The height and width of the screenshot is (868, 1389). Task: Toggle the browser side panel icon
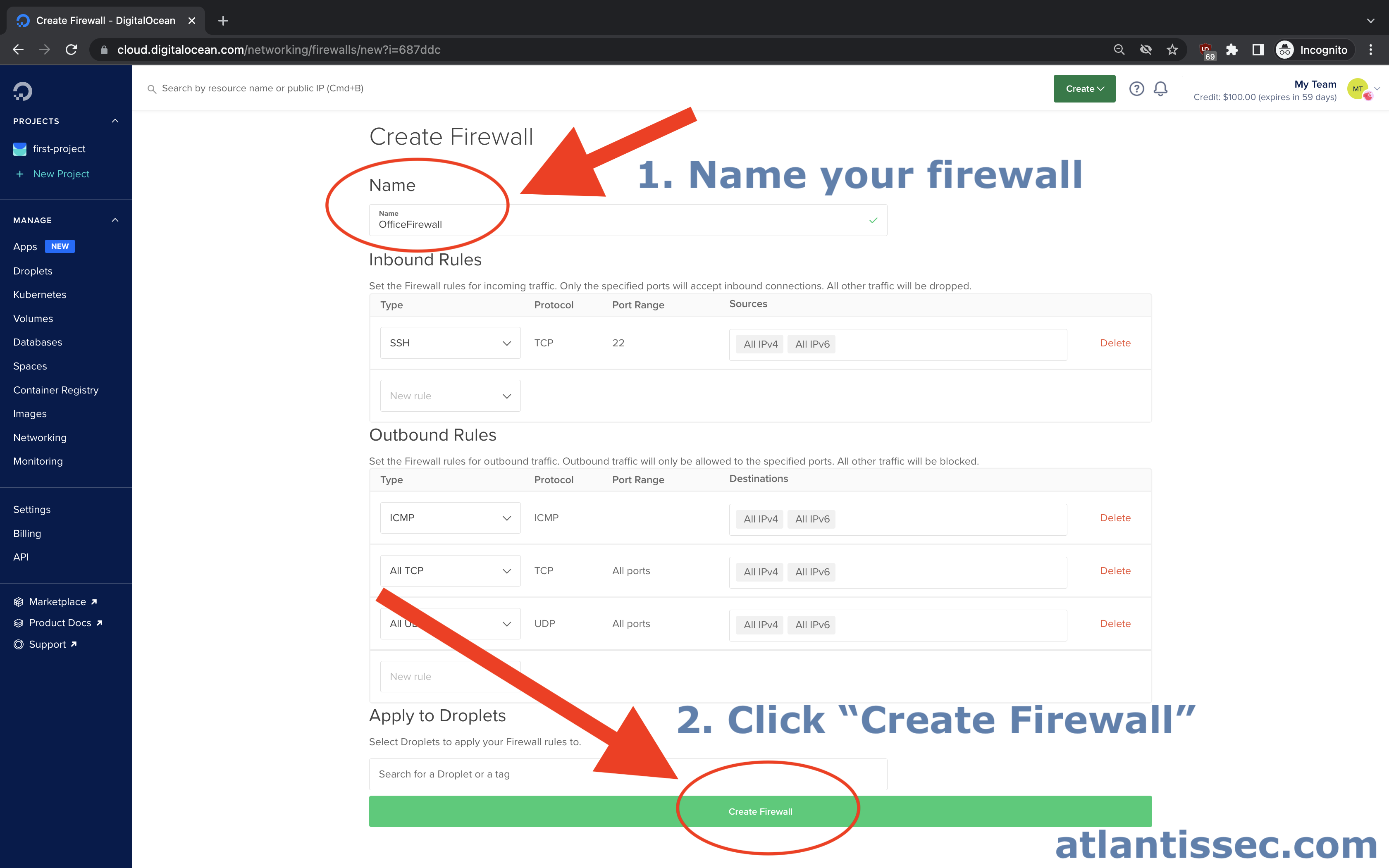[x=1258, y=50]
